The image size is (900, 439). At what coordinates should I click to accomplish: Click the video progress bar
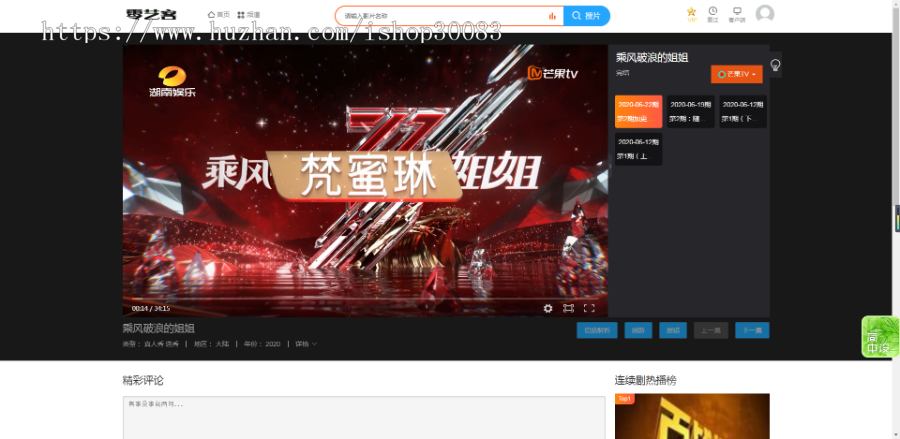tap(365, 298)
